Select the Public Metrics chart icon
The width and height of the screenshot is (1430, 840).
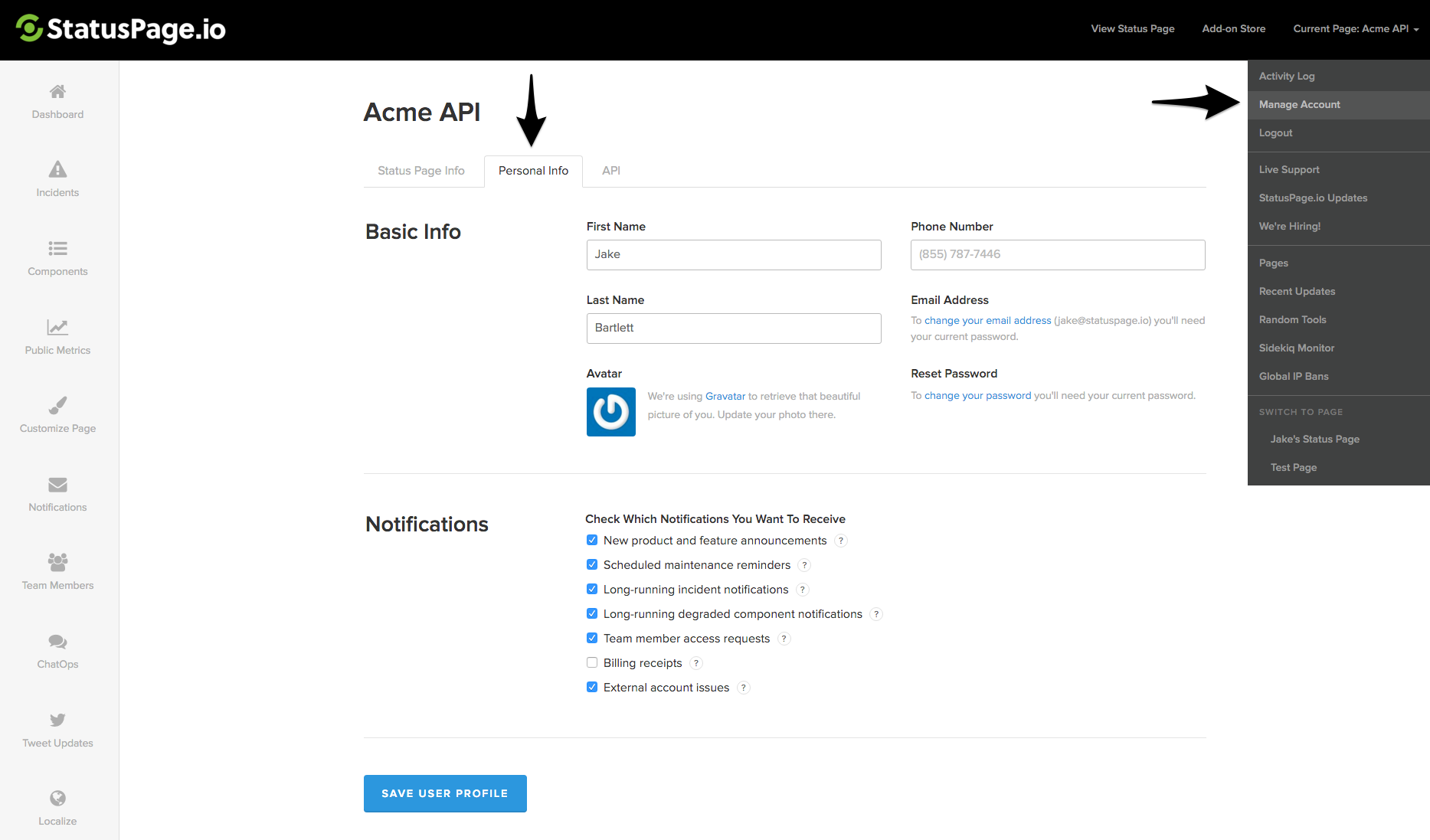[57, 327]
